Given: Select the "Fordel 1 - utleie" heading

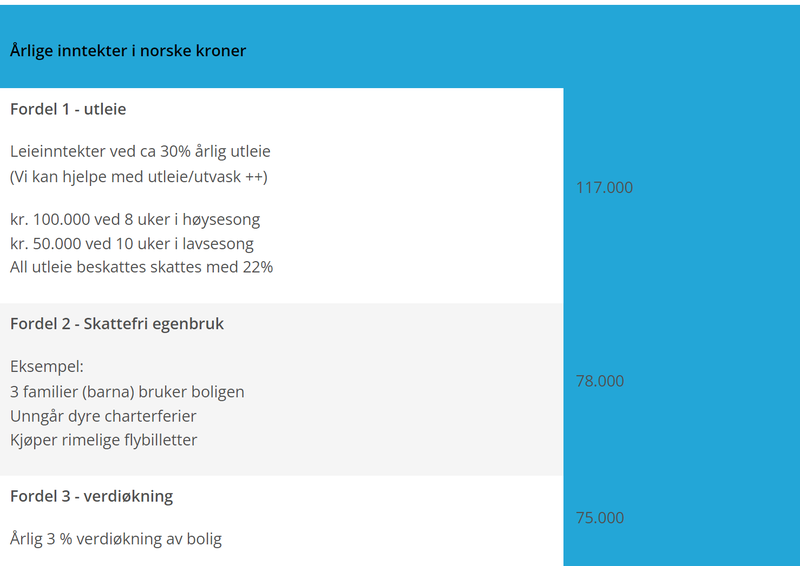Looking at the screenshot, I should [x=68, y=109].
